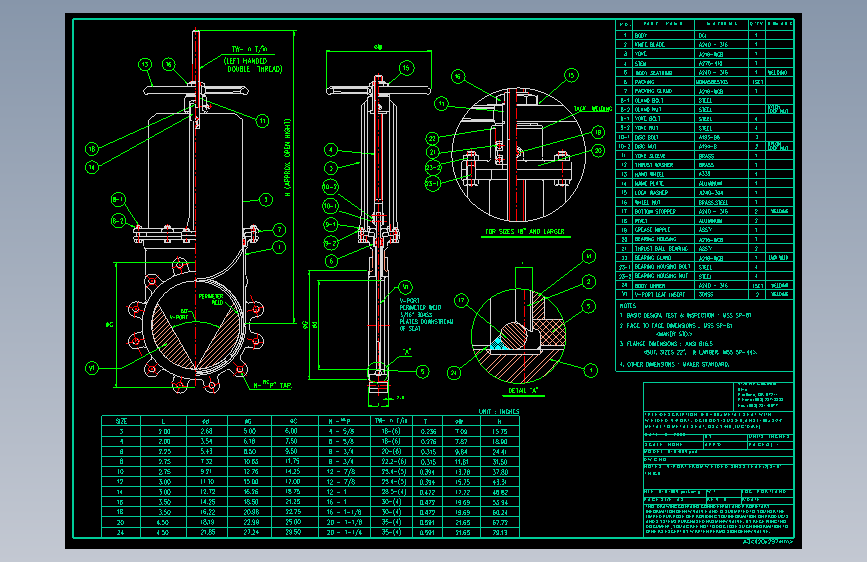Select balloon 4 on the side section view
This screenshot has height=562, width=867.
coord(330,149)
